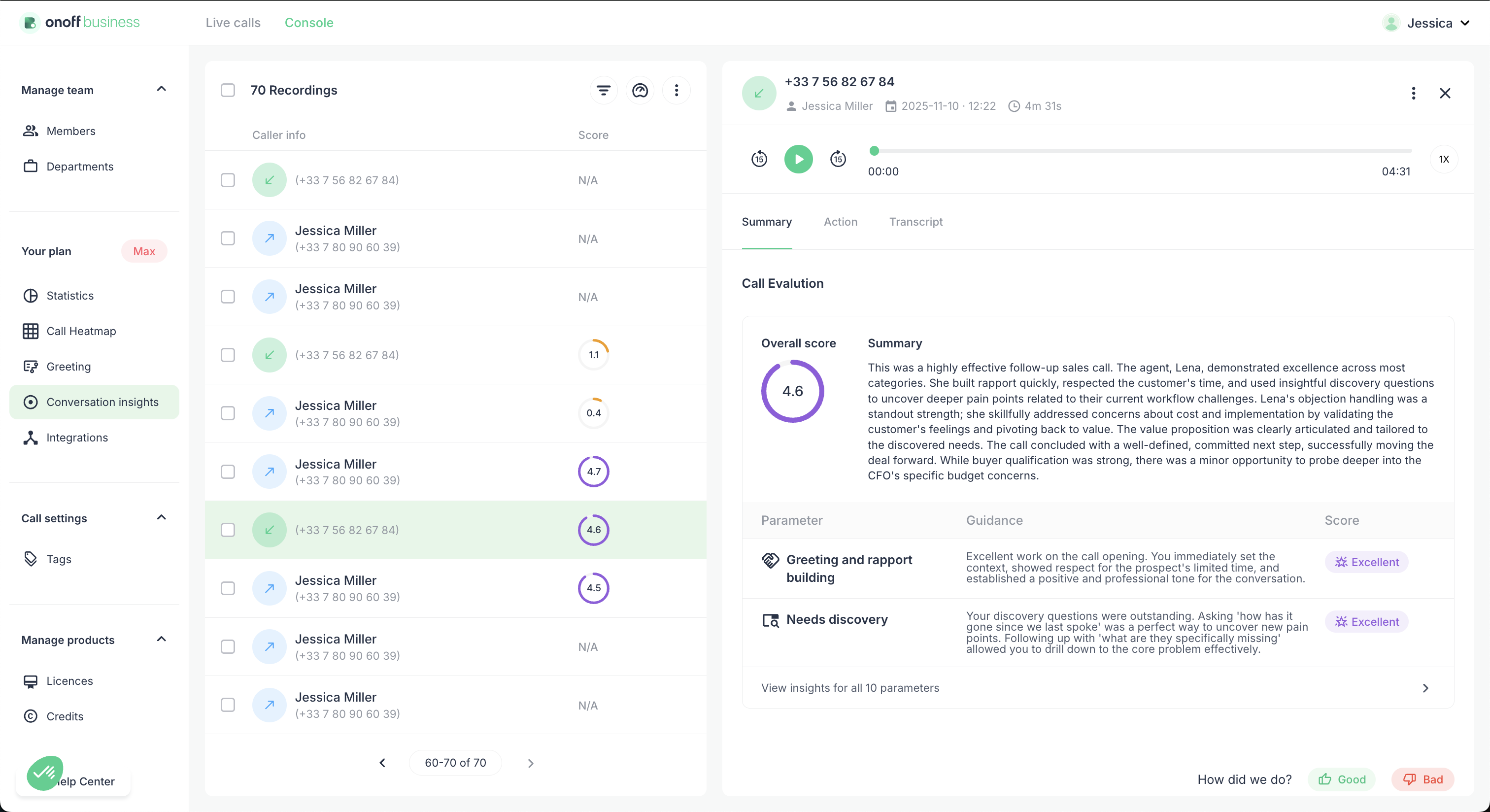Image resolution: width=1490 pixels, height=812 pixels.
Task: Change playback speed 1X
Action: point(1444,159)
